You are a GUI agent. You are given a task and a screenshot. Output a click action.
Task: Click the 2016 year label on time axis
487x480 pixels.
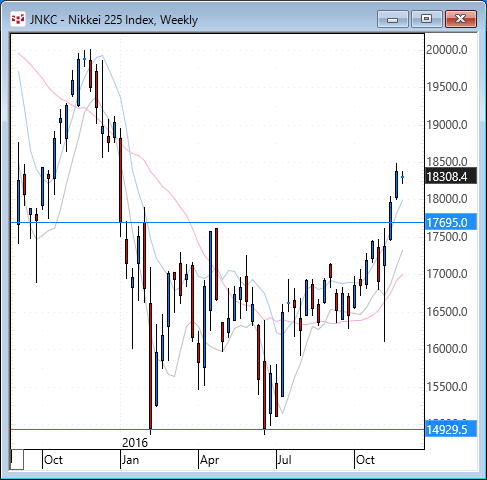click(x=135, y=443)
